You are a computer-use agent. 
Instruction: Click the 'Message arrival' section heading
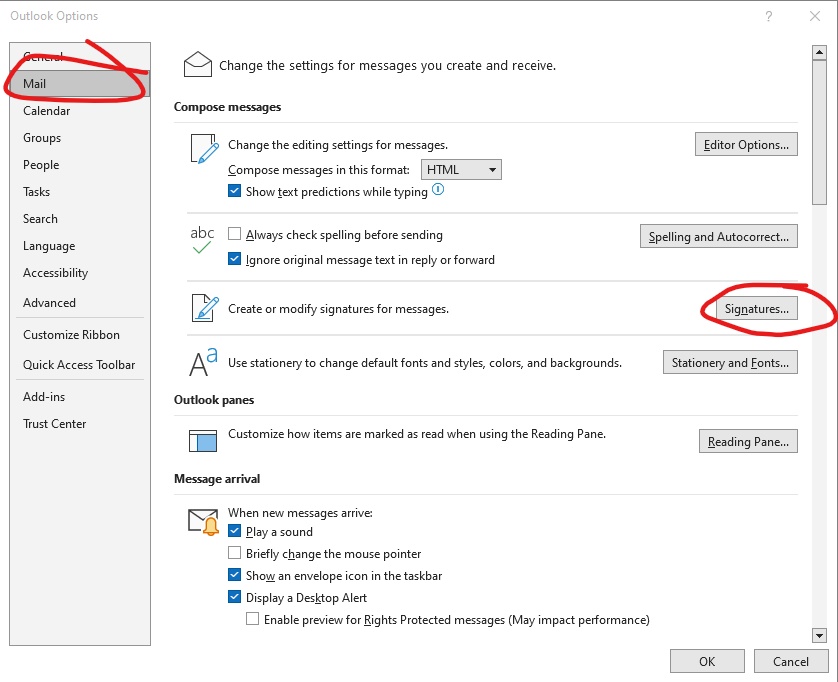[217, 478]
